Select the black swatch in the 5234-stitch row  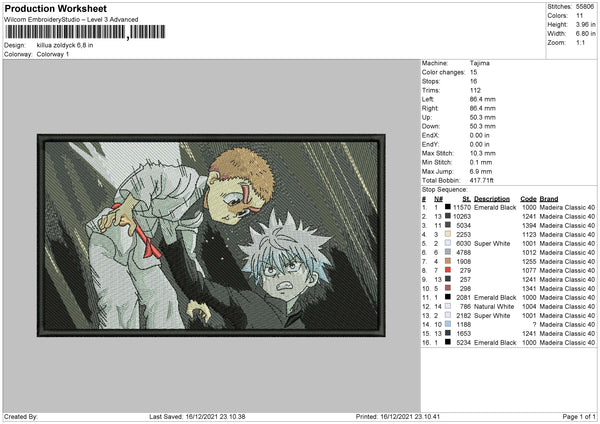[x=448, y=342]
